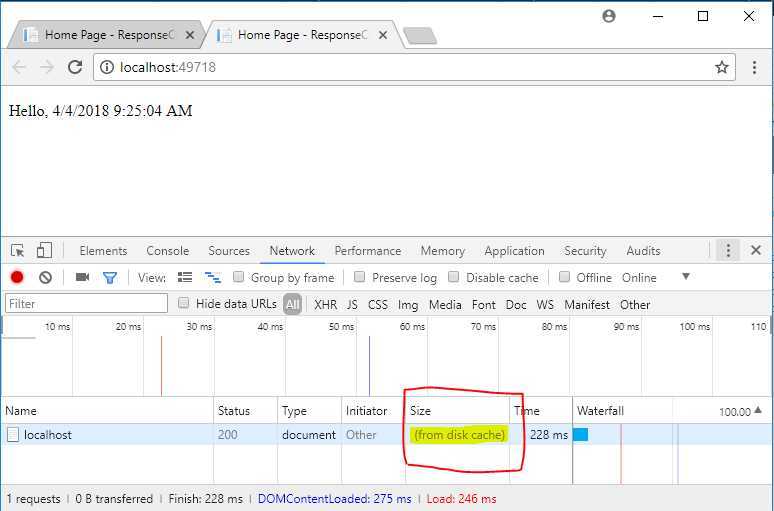The height and width of the screenshot is (511, 774).
Task: Open the Sources tab
Action: (229, 251)
